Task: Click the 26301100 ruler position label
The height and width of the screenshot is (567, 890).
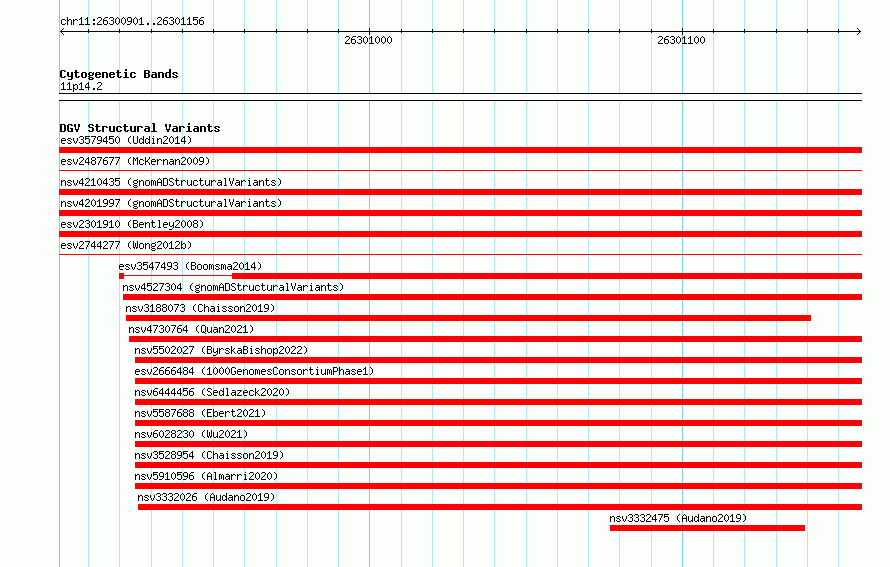Action: 681,40
